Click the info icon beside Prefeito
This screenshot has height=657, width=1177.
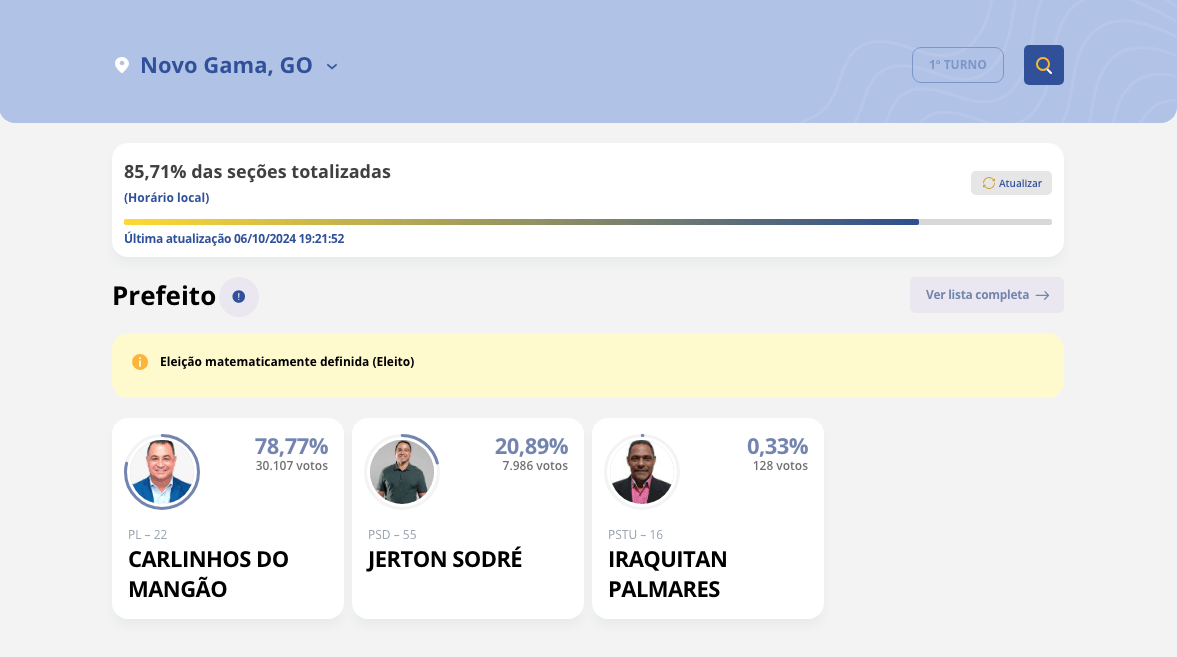pos(238,296)
